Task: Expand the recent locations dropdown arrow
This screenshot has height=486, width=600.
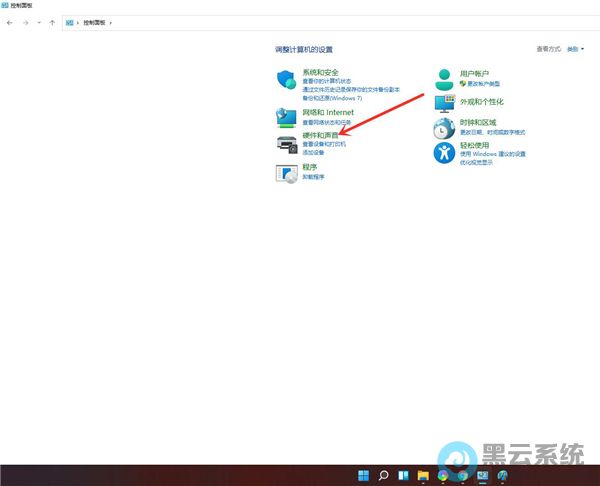Action: coord(39,23)
